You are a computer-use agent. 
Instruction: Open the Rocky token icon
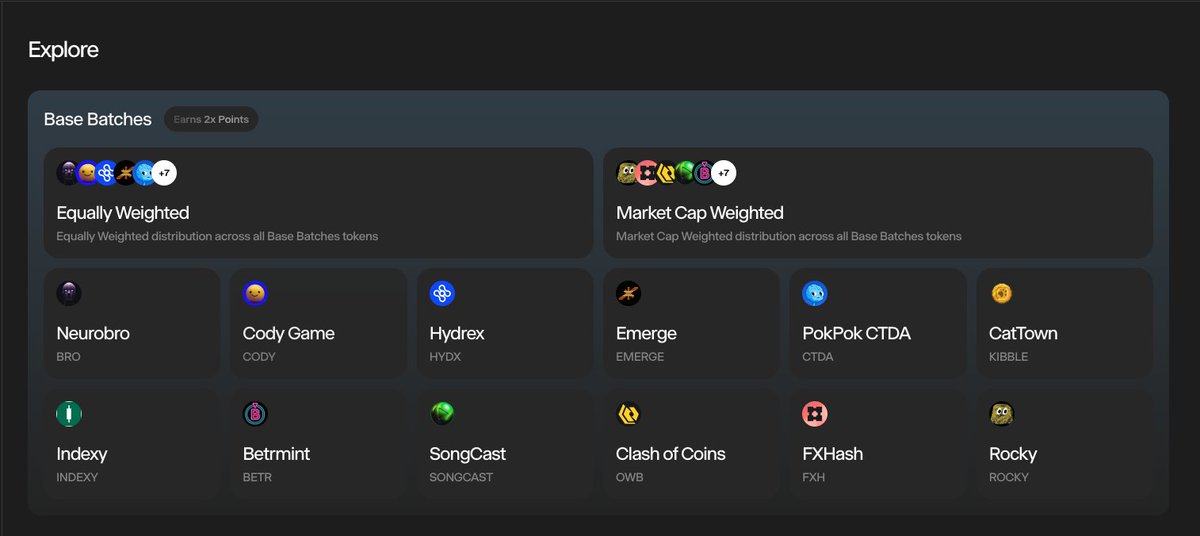1002,413
